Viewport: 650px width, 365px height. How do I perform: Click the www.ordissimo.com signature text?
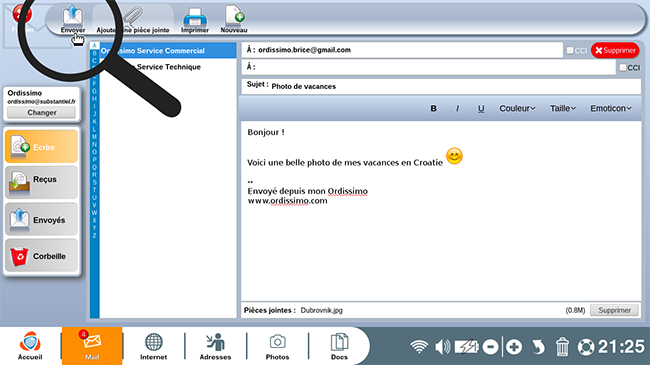point(287,201)
